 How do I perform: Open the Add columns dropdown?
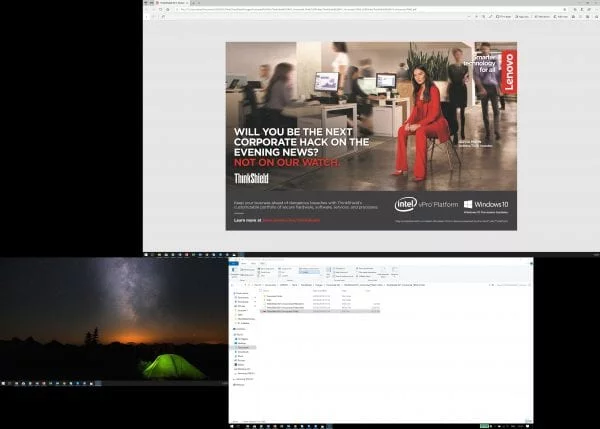[341, 272]
